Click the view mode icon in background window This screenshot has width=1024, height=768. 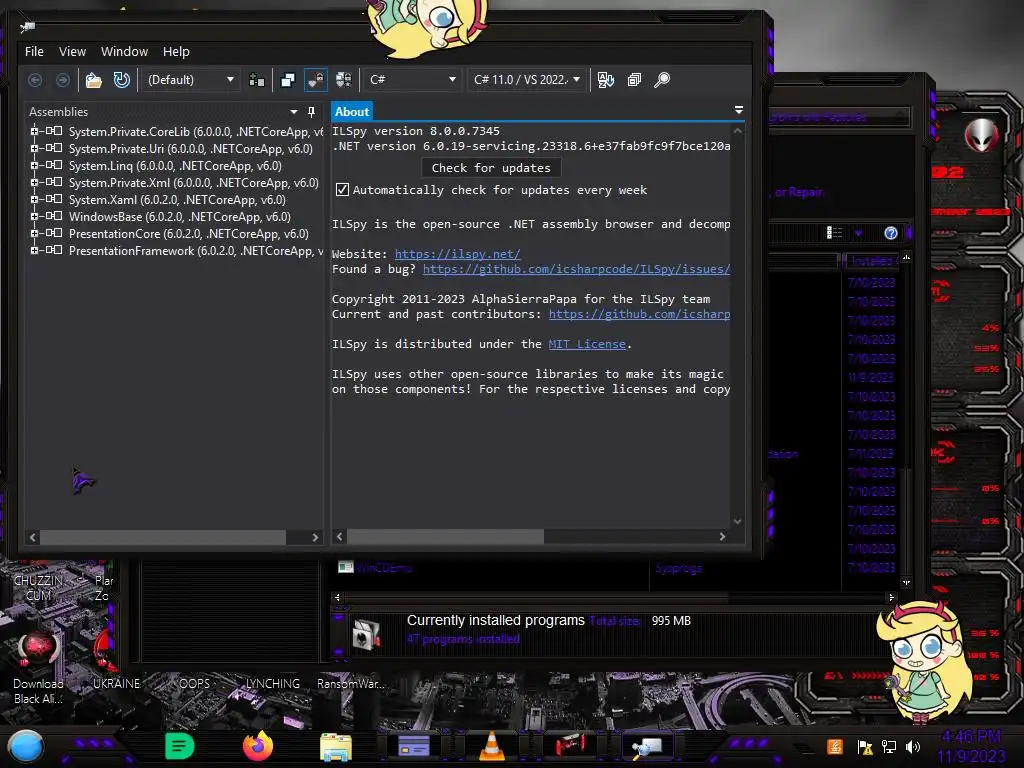pos(834,233)
